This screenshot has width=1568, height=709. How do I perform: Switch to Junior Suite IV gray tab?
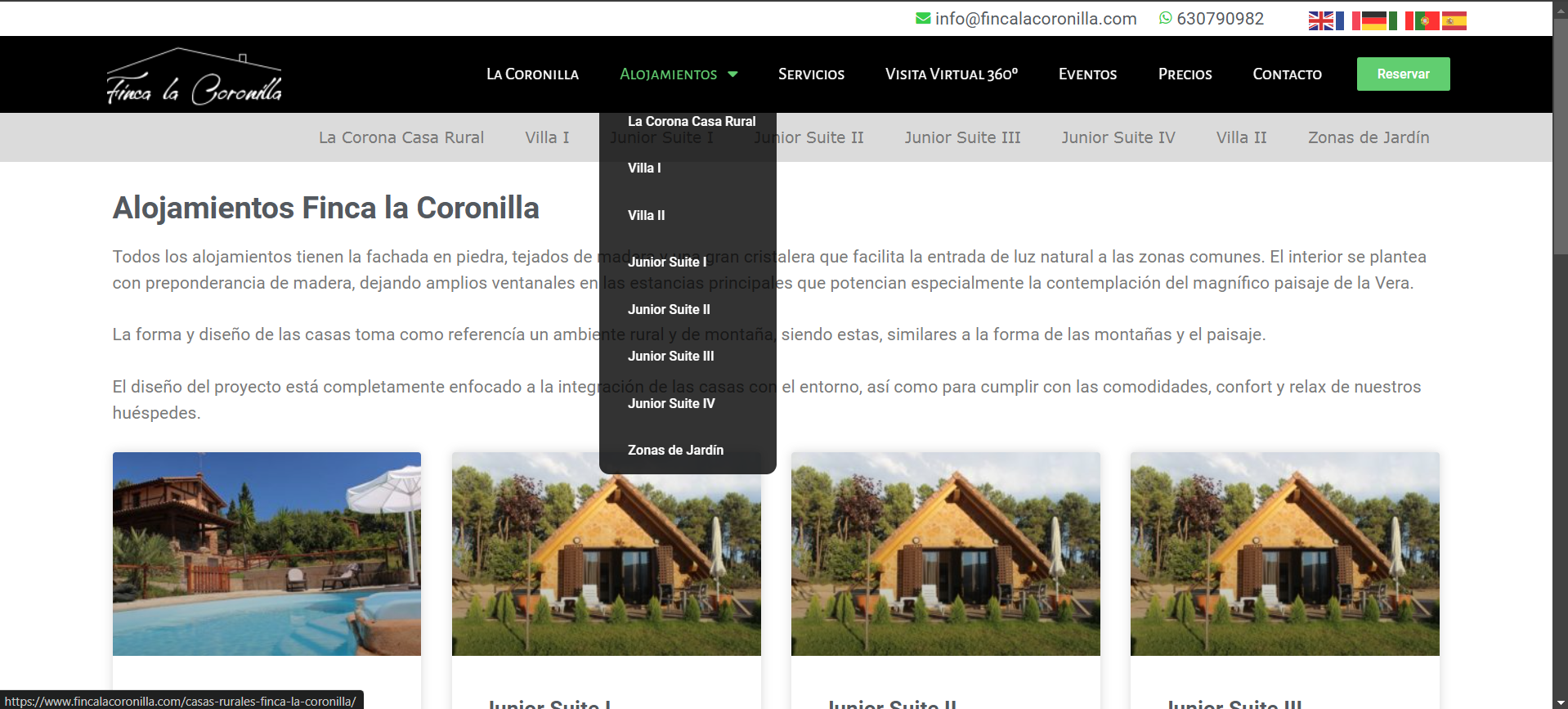point(1118,137)
